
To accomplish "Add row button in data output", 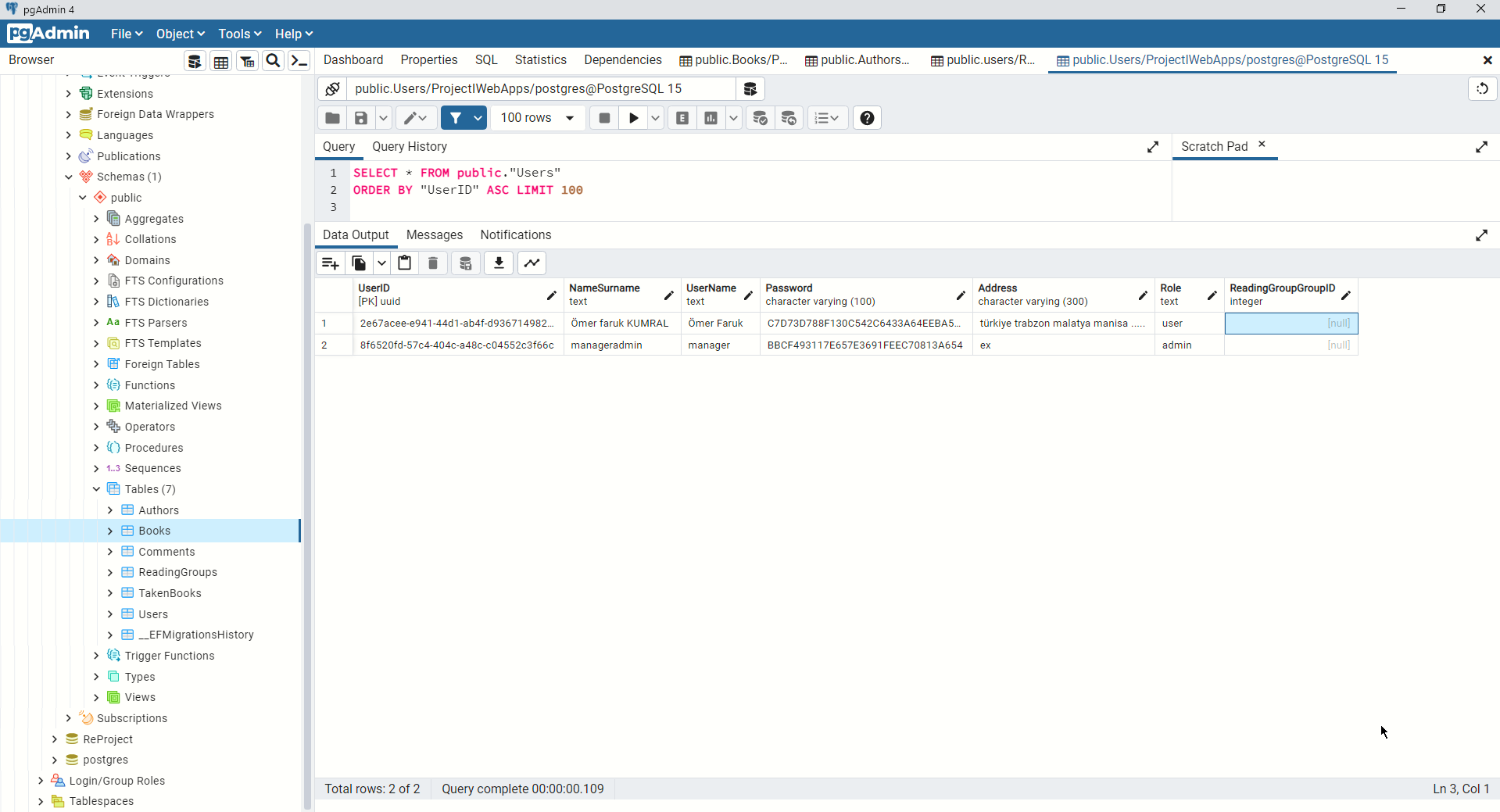I will pos(330,263).
